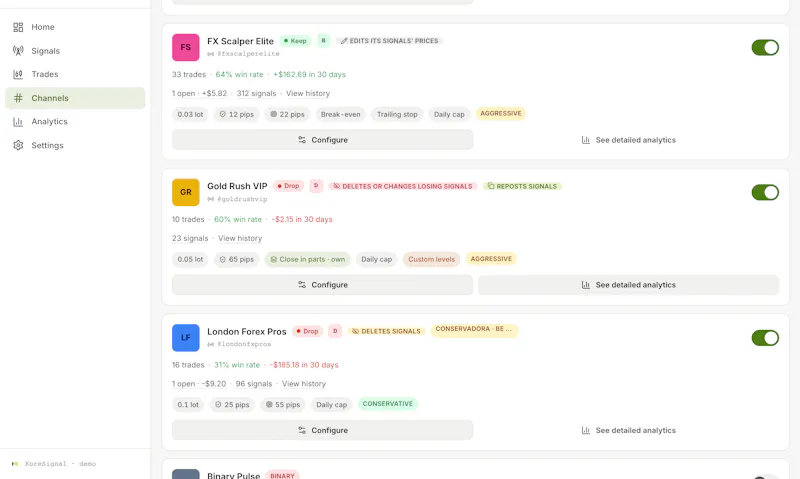See detailed analytics for Gold Rush VIP
Screen dimensions: 800x479
629,285
